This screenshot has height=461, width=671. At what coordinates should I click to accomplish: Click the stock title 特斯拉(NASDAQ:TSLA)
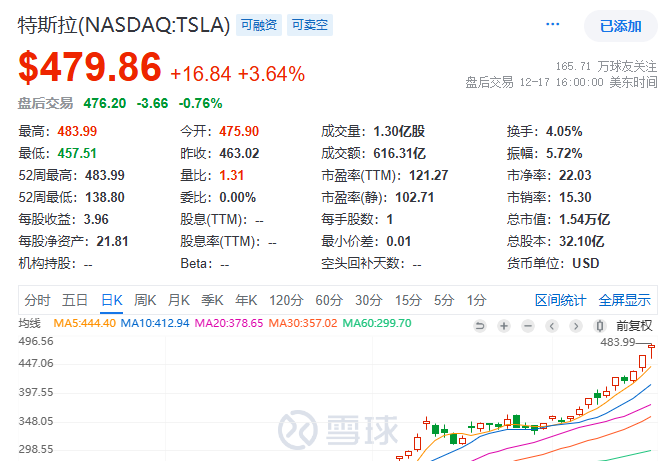click(x=124, y=25)
